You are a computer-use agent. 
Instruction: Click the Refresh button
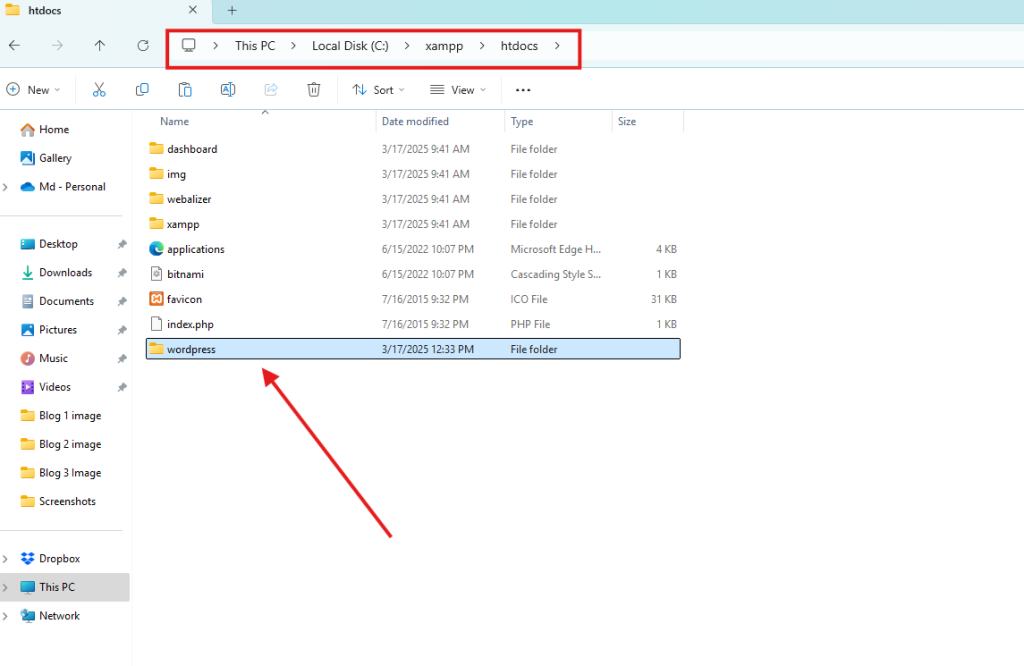143,46
